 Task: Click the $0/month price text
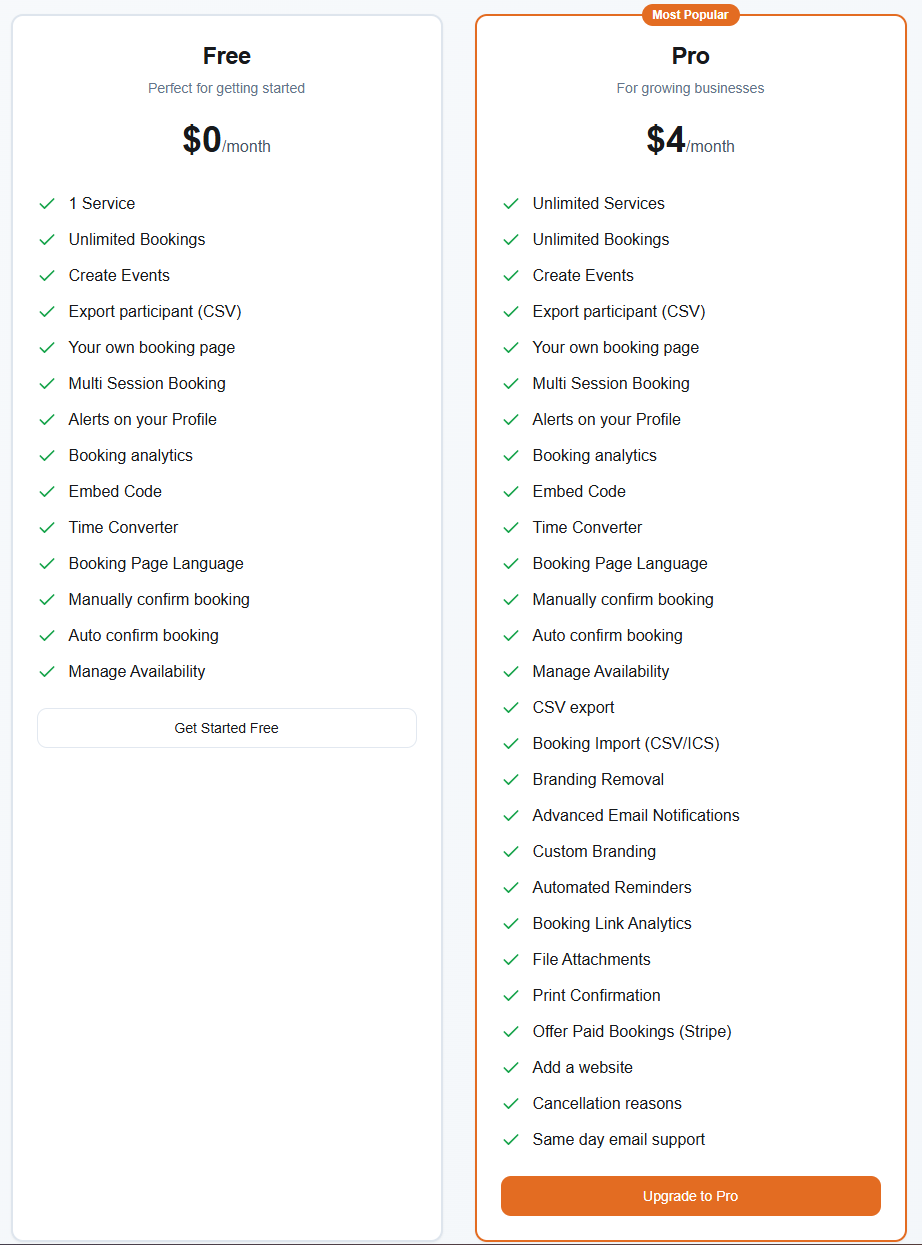click(x=227, y=141)
